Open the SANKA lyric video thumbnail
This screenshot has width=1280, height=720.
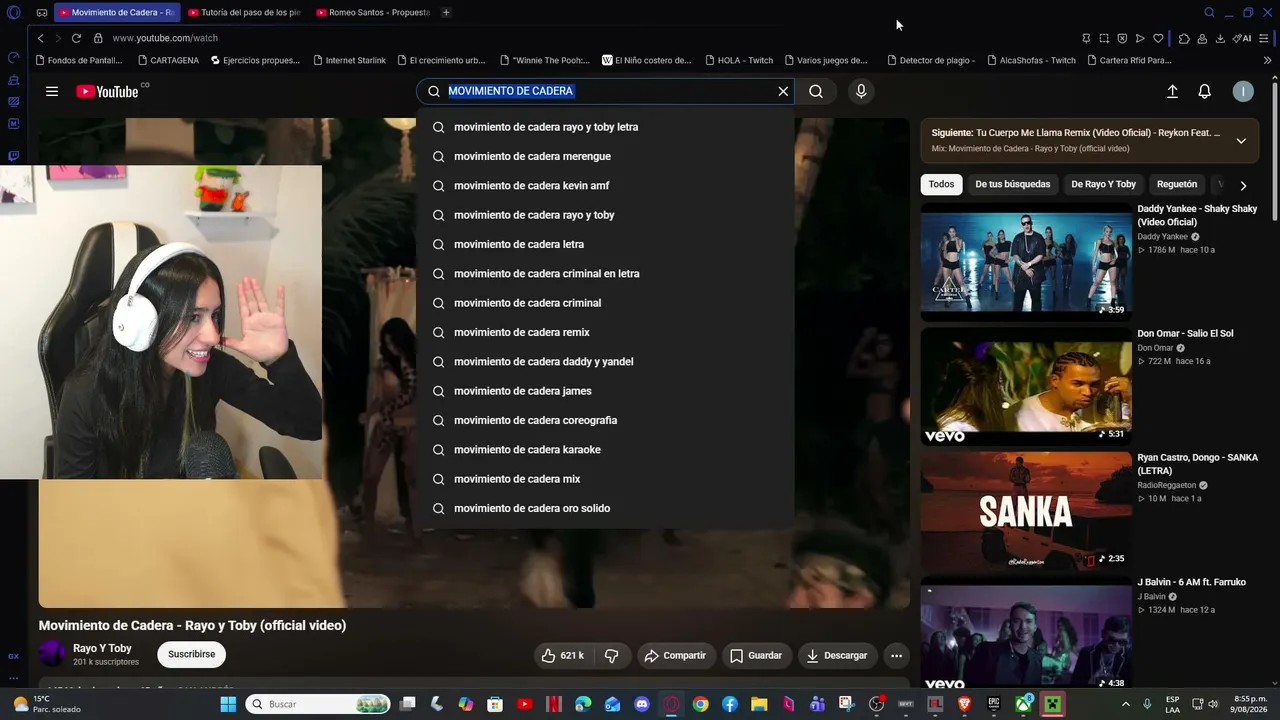pos(1026,510)
